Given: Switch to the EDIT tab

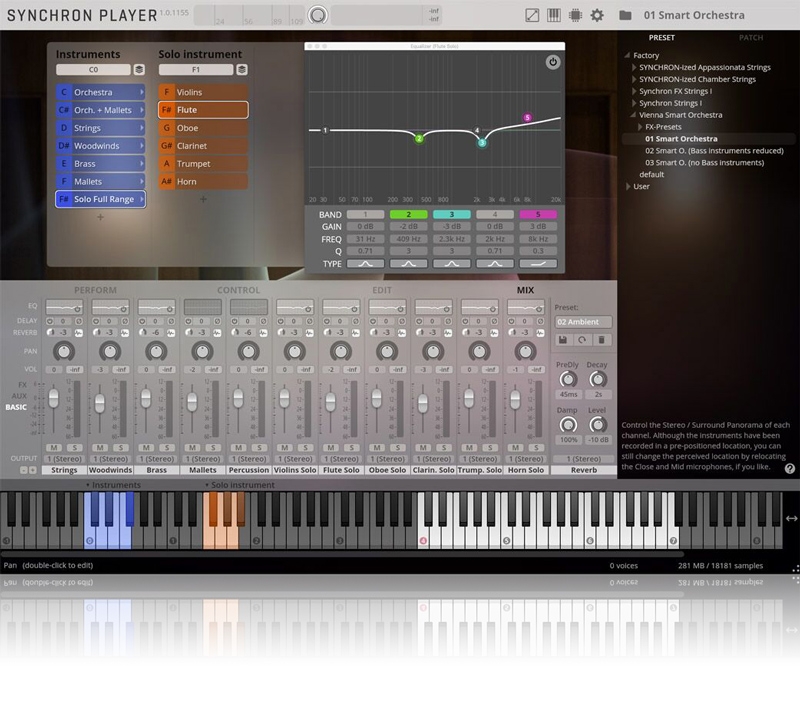Looking at the screenshot, I should pyautogui.click(x=382, y=290).
